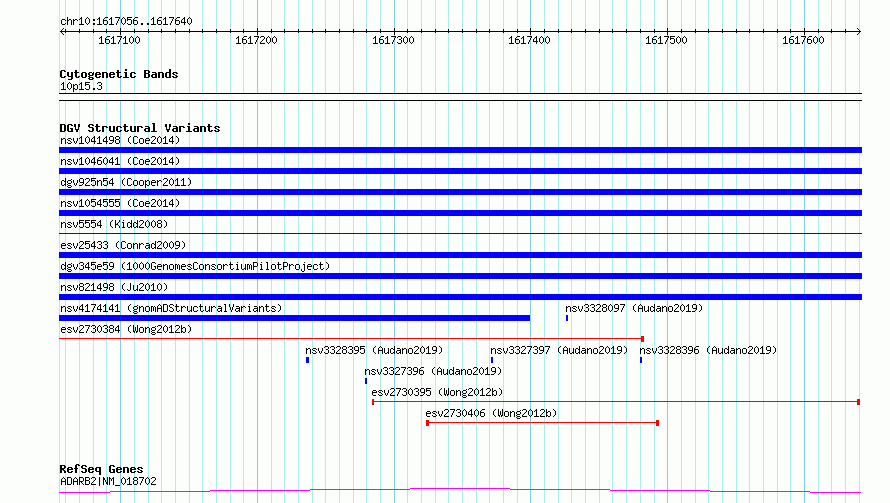
Task: Click the blue nsv3328395 marker
Action: click(308, 360)
